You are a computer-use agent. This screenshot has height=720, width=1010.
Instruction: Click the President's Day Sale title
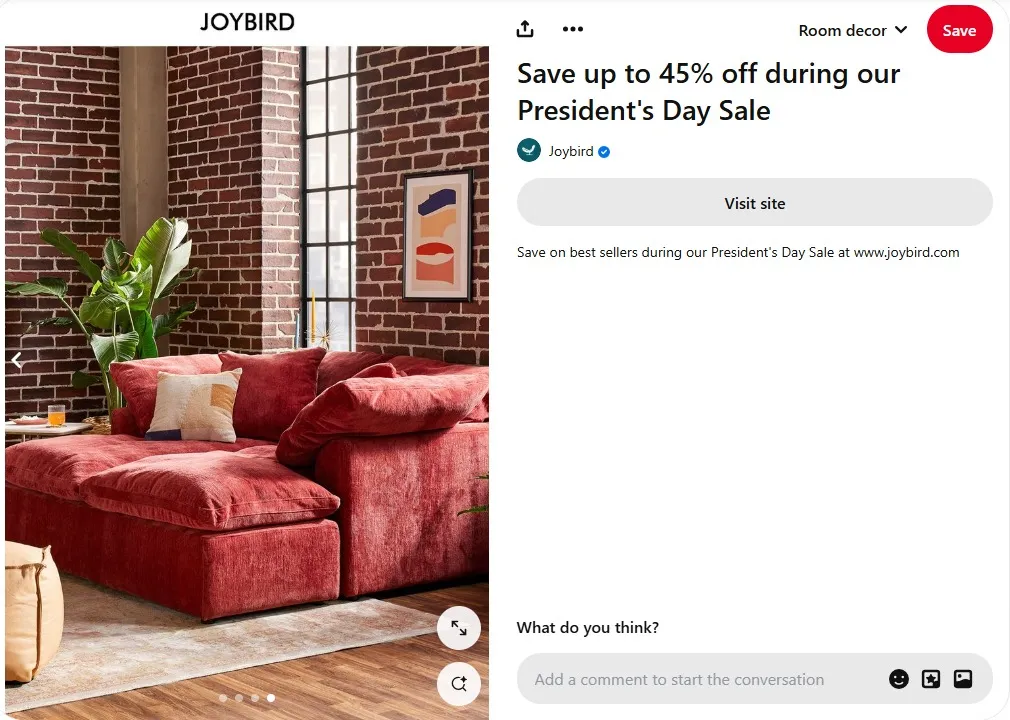click(x=708, y=92)
